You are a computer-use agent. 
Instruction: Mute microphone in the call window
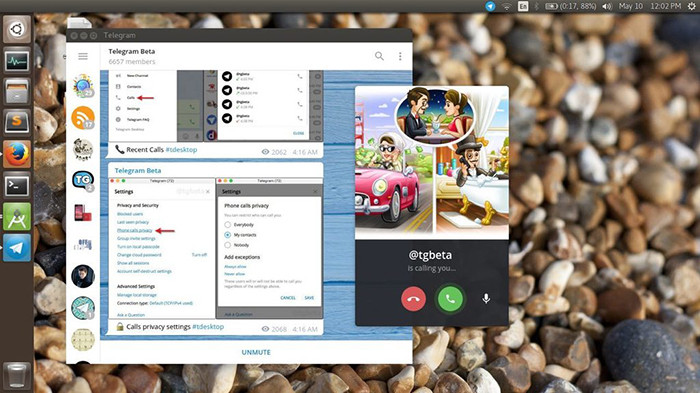[486, 299]
